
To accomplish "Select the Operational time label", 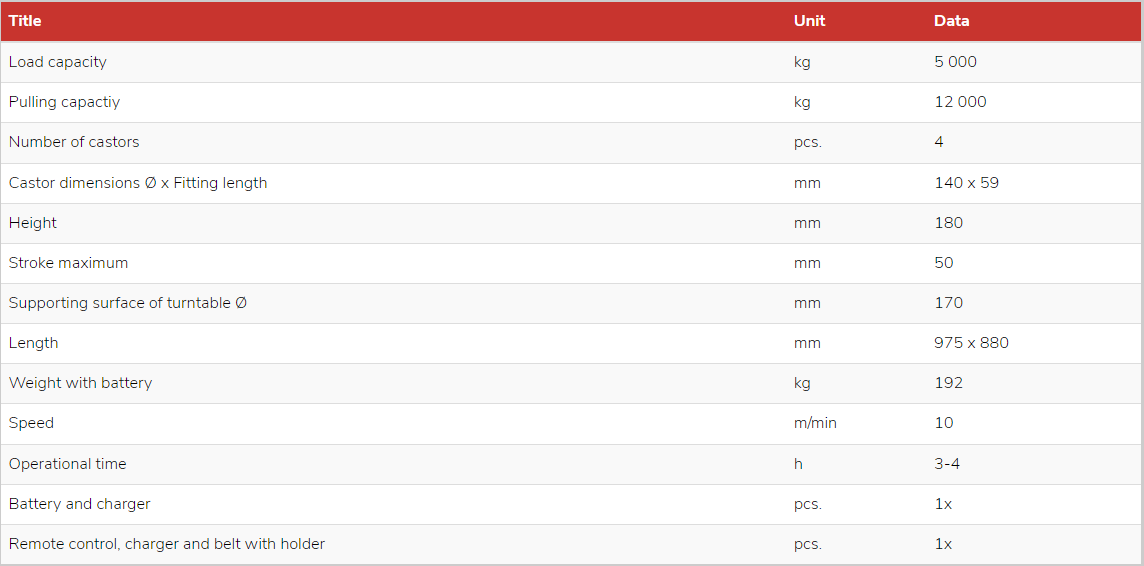I will coord(67,465).
